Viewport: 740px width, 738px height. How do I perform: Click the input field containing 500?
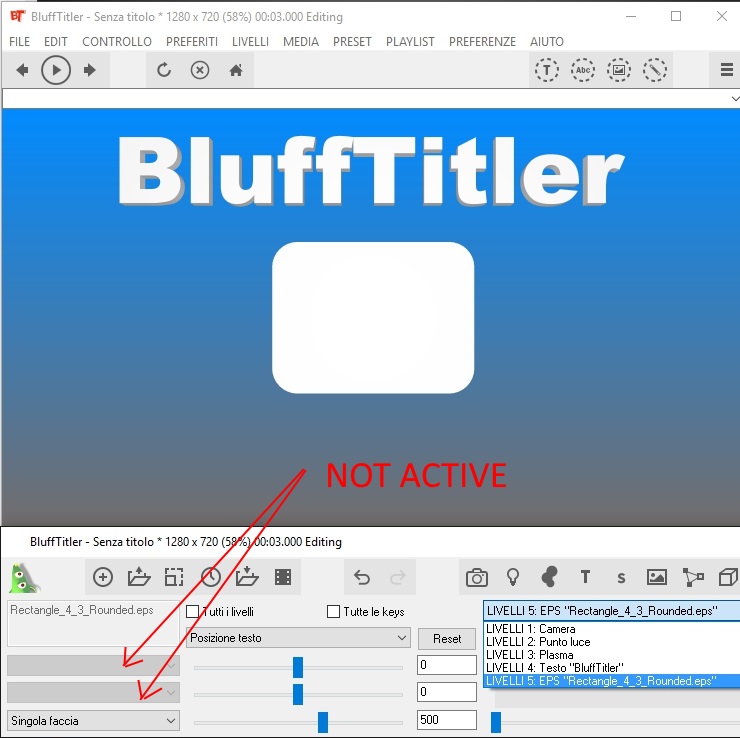point(446,720)
